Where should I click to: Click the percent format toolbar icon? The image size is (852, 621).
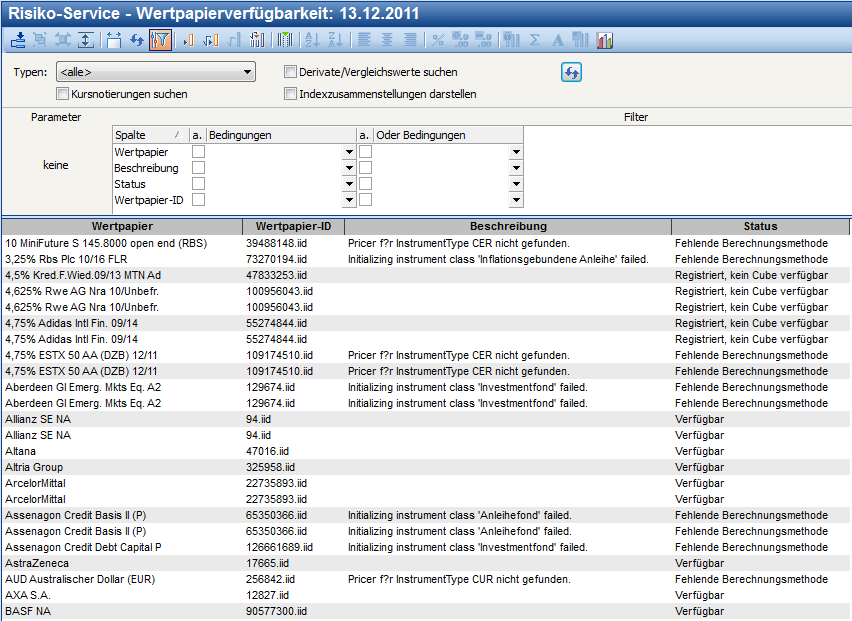point(437,41)
